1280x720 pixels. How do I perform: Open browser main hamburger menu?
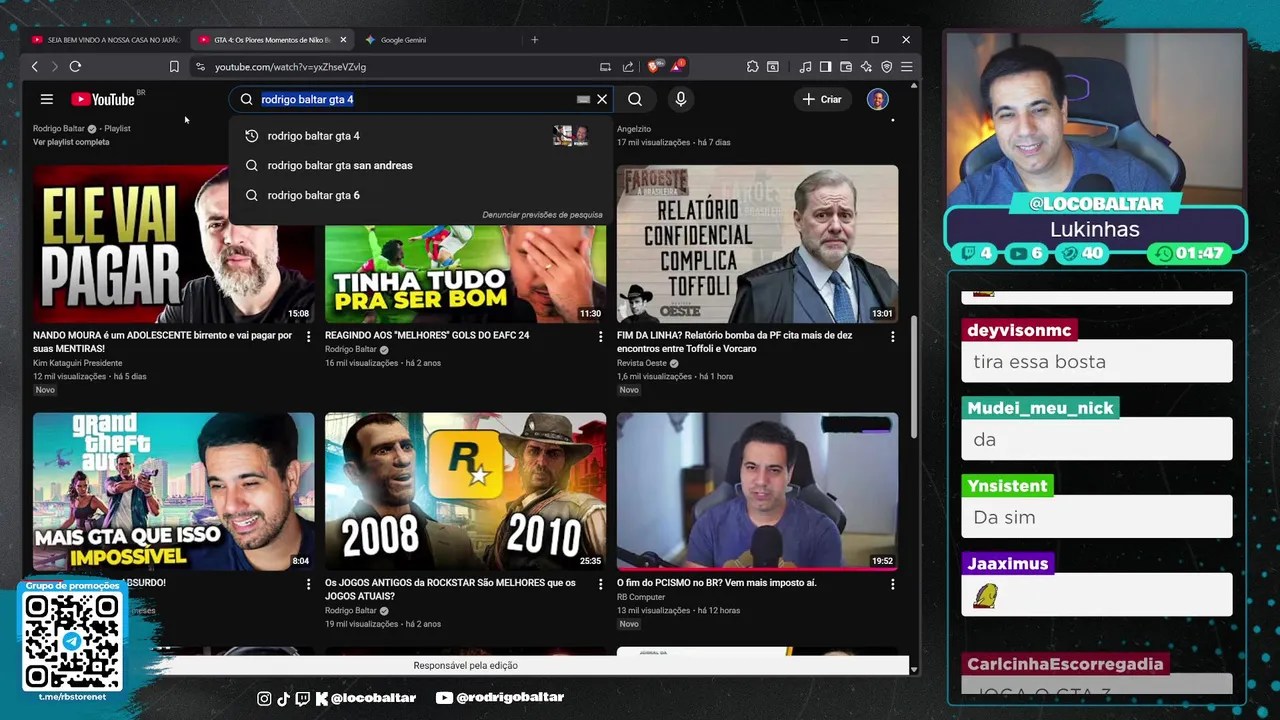point(906,67)
